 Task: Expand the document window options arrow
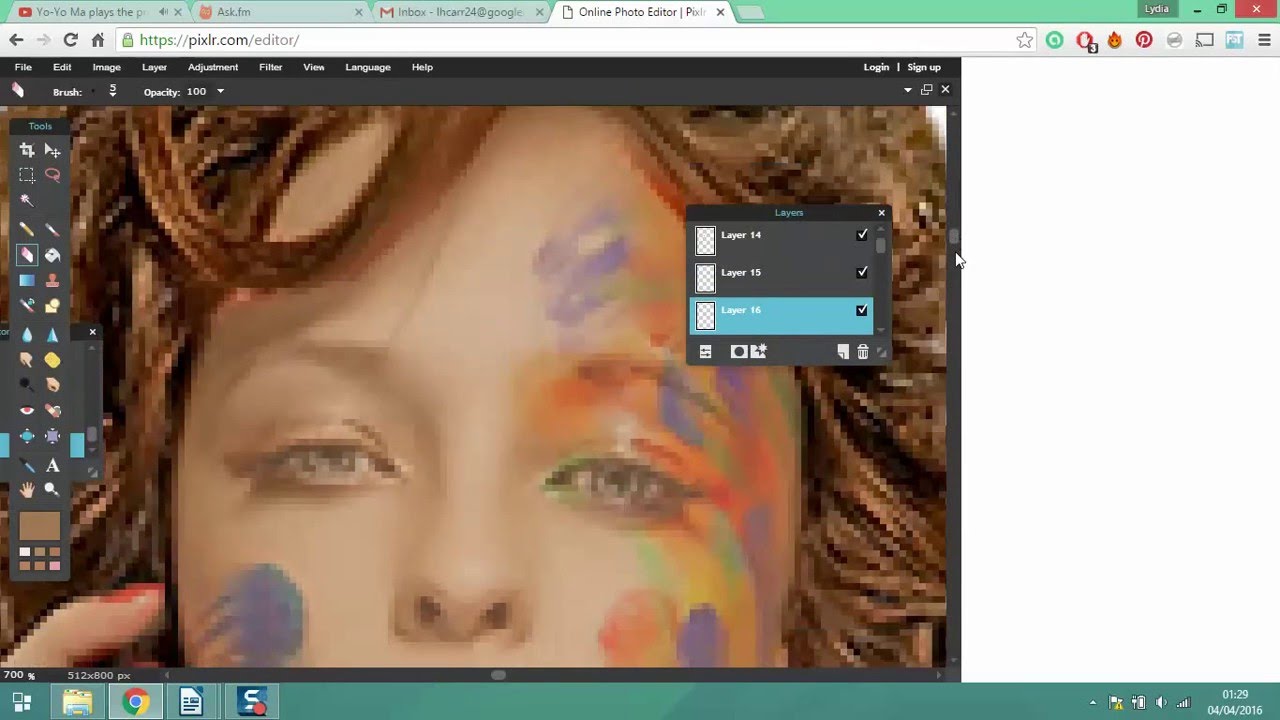point(908,90)
